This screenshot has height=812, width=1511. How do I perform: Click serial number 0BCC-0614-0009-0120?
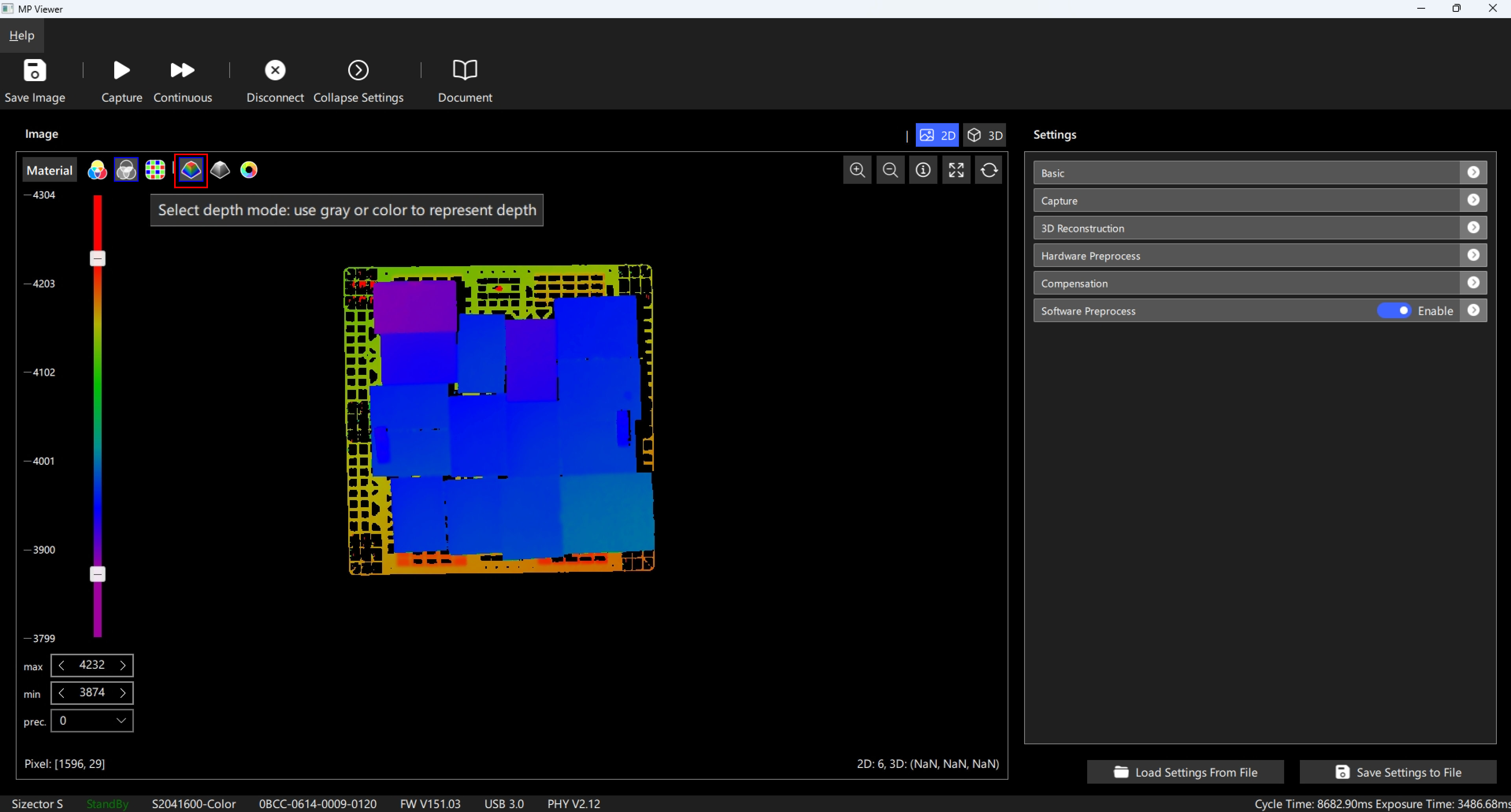(318, 804)
